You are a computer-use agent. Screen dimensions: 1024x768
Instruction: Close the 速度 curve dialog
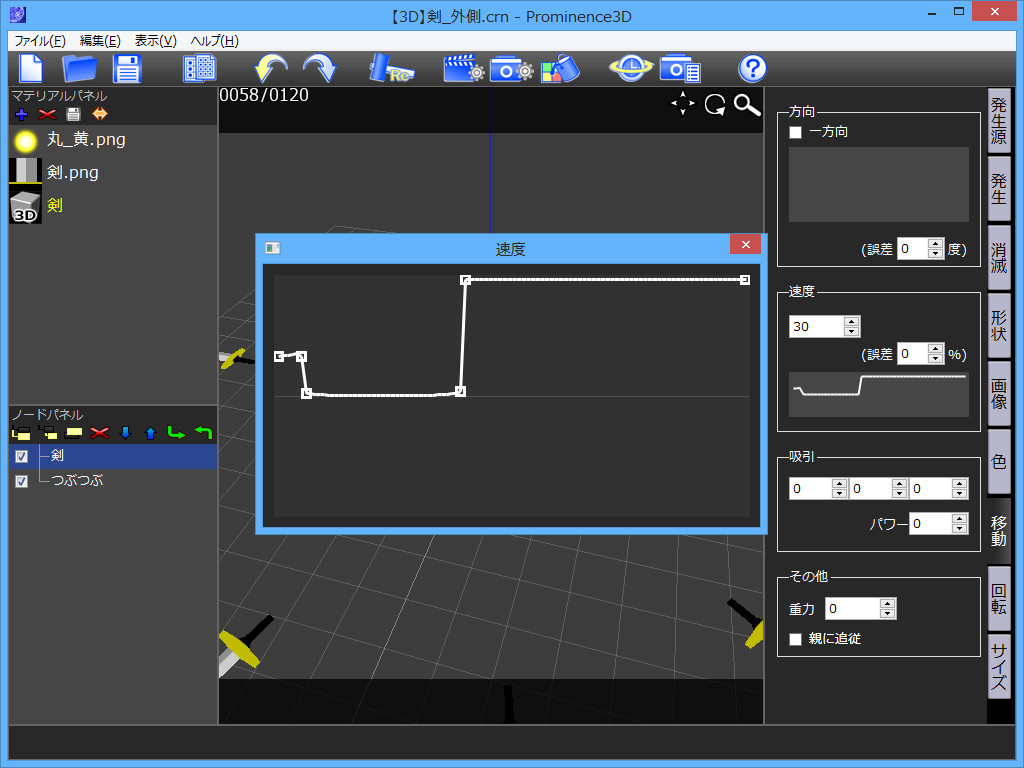click(745, 245)
